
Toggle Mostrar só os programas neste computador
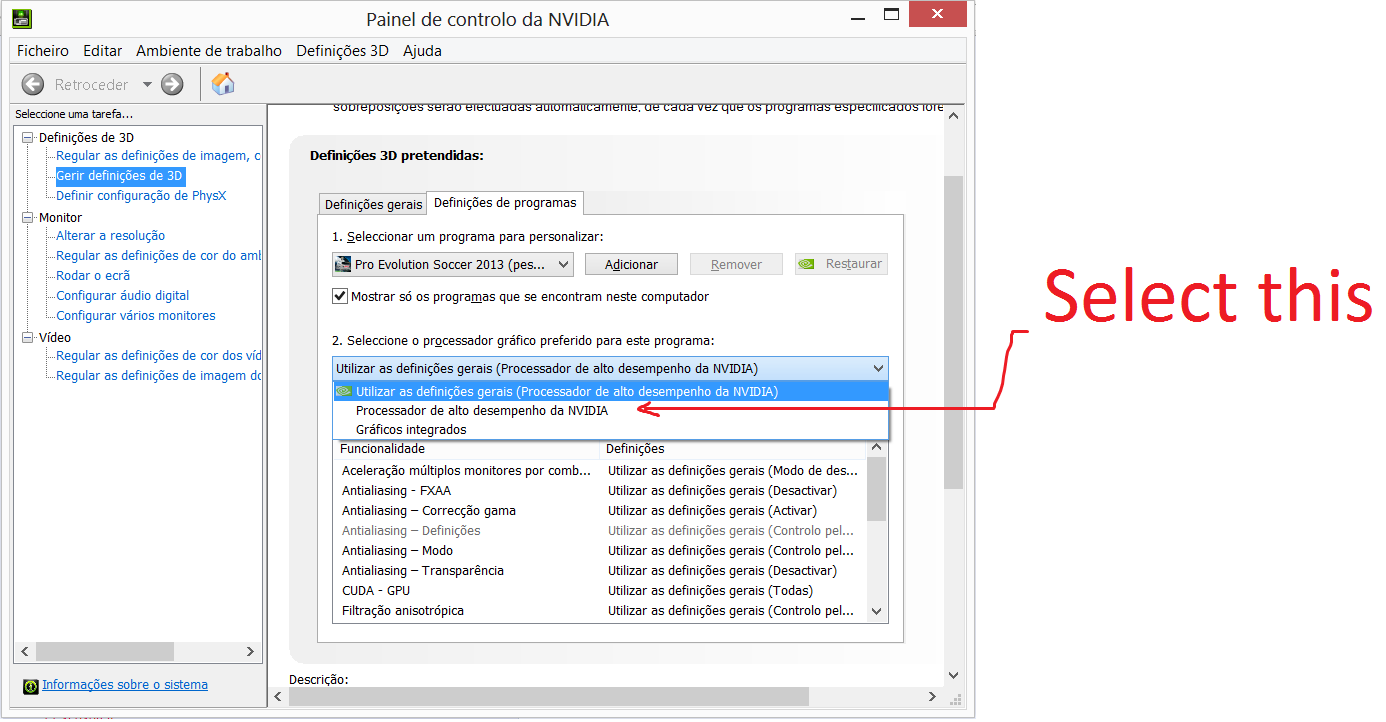(340, 297)
